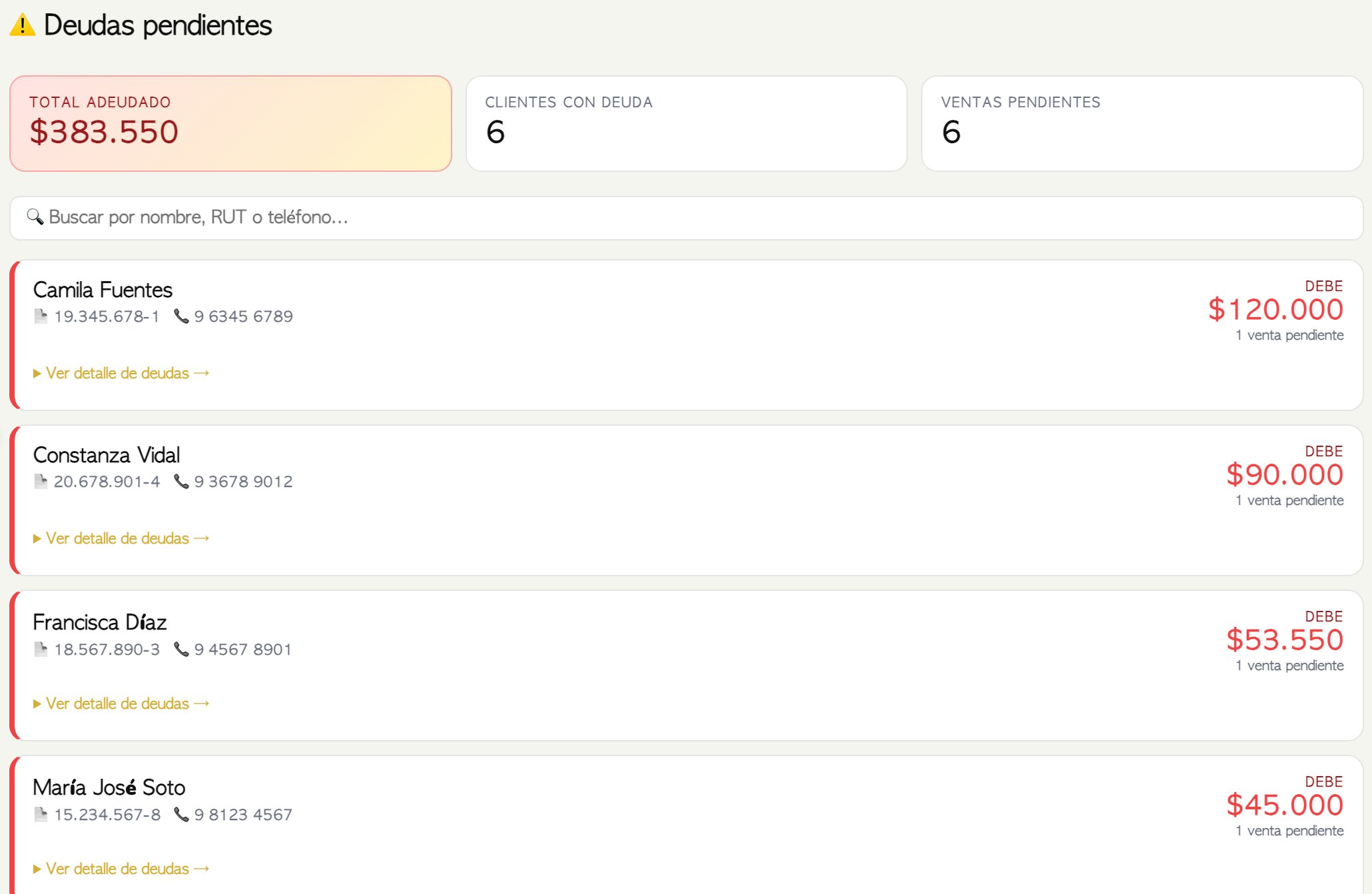Expand Francisca Díaz debt details
This screenshot has height=894, width=1372.
click(x=121, y=703)
